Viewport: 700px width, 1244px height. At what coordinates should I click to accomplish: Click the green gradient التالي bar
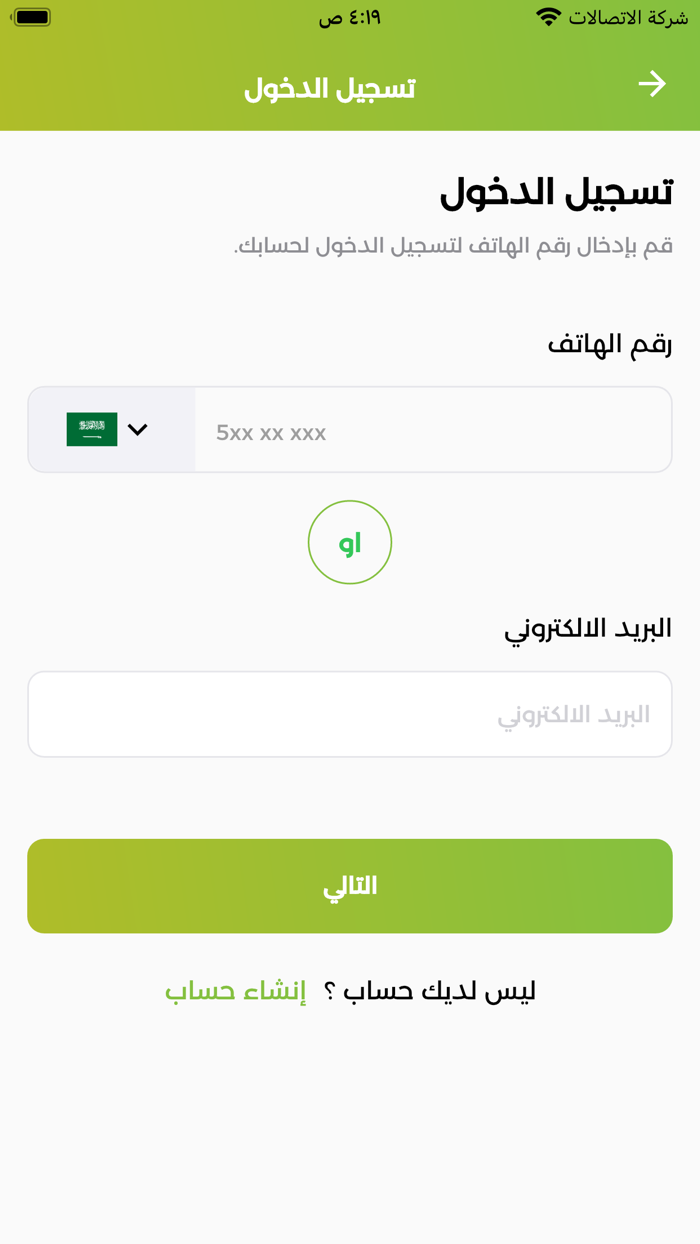pyautogui.click(x=350, y=885)
